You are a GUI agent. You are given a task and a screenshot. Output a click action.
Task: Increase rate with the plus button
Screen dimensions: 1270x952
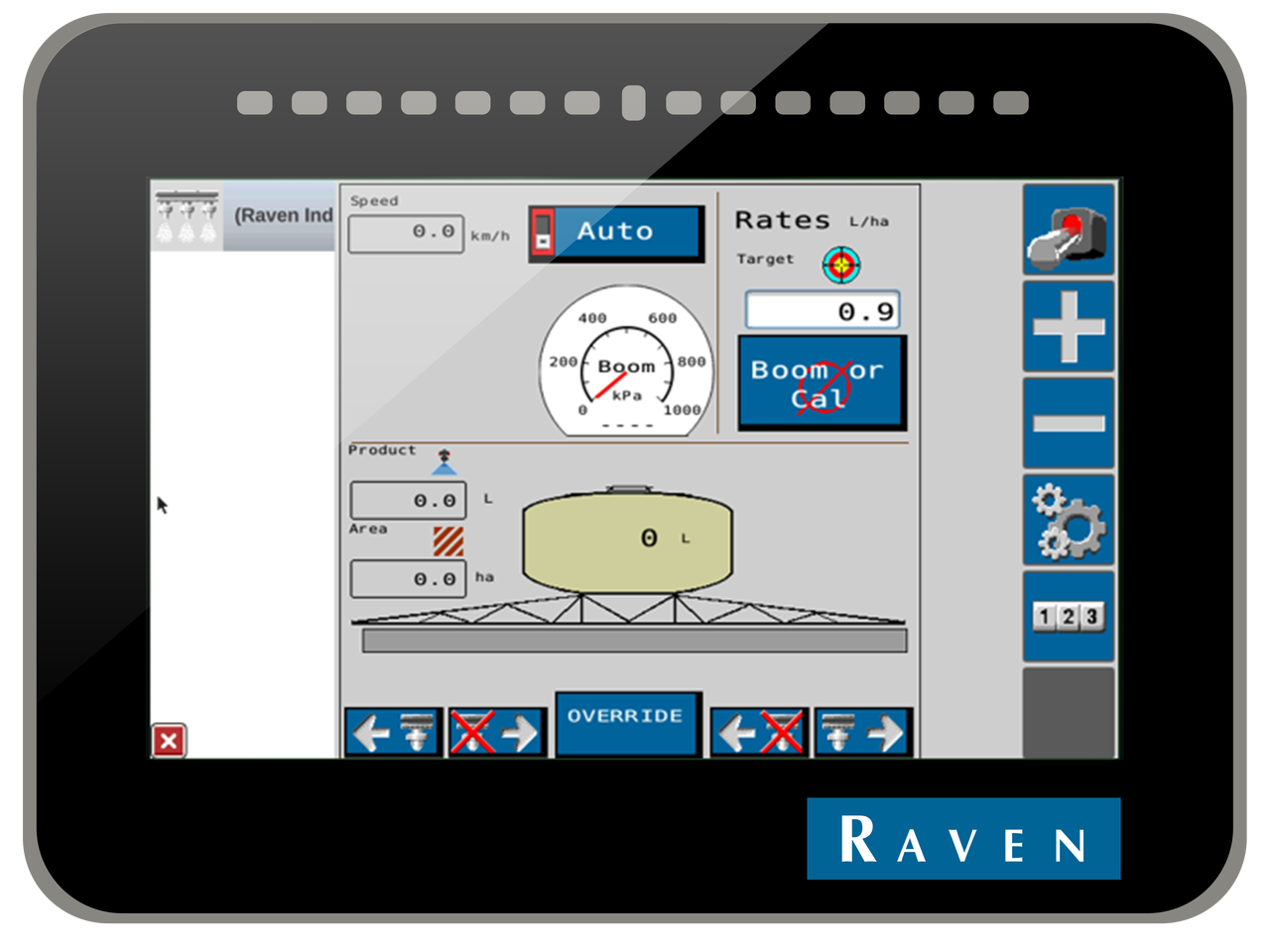pyautogui.click(x=1069, y=326)
